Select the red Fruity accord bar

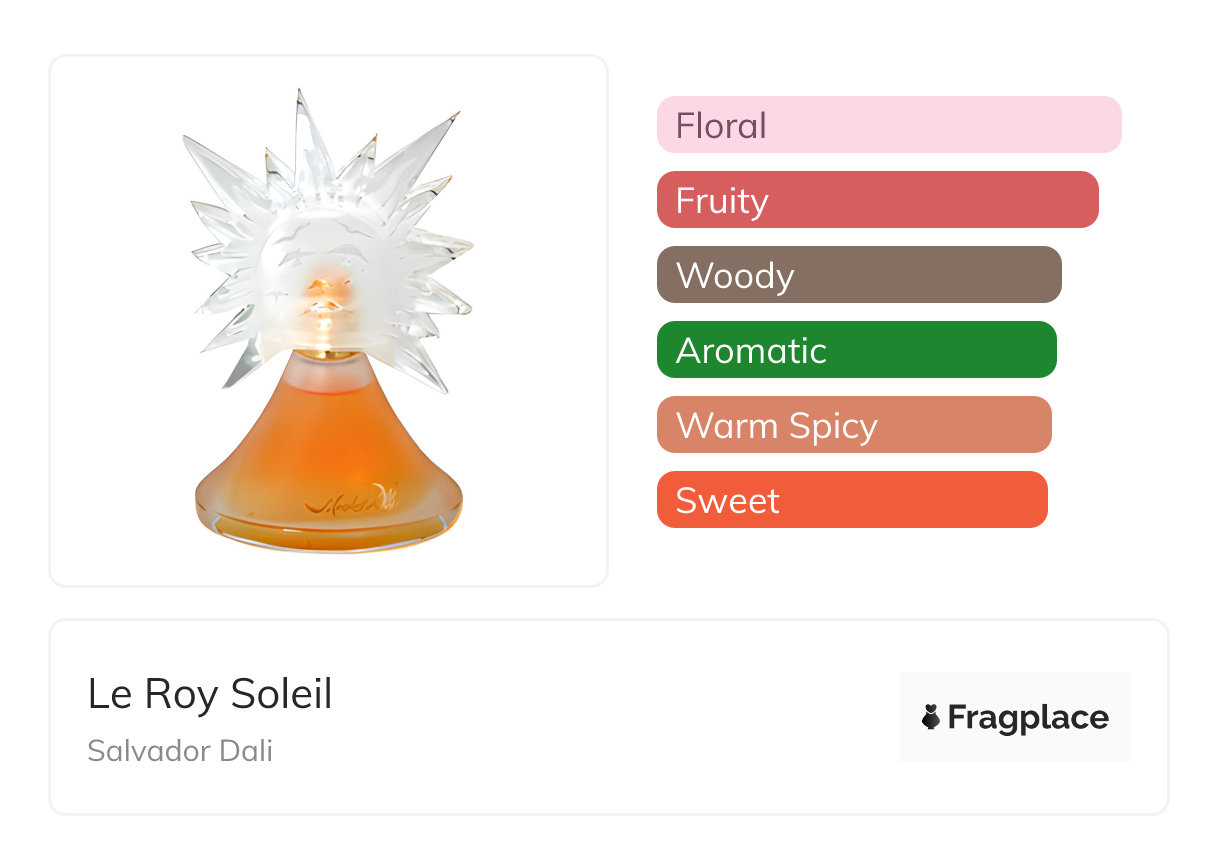click(x=877, y=200)
